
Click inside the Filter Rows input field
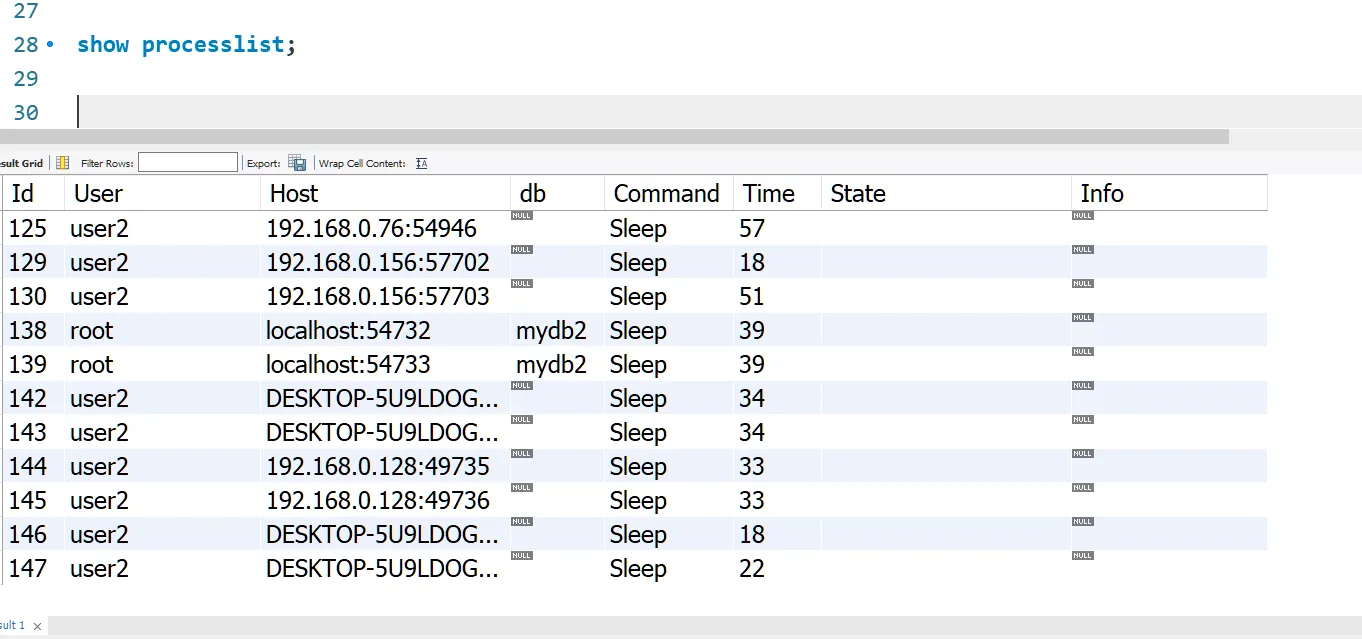click(188, 162)
